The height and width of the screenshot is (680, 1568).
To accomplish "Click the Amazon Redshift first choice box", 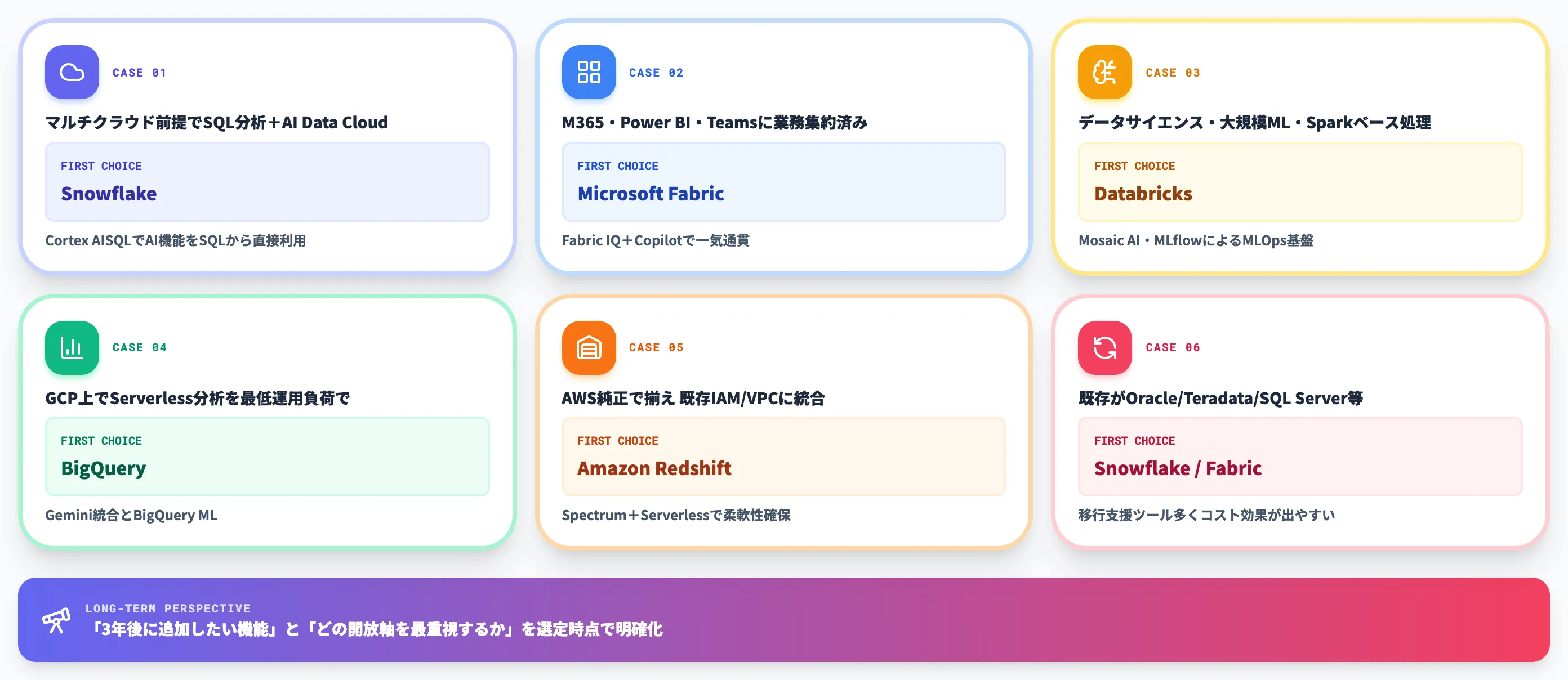I will (x=783, y=456).
